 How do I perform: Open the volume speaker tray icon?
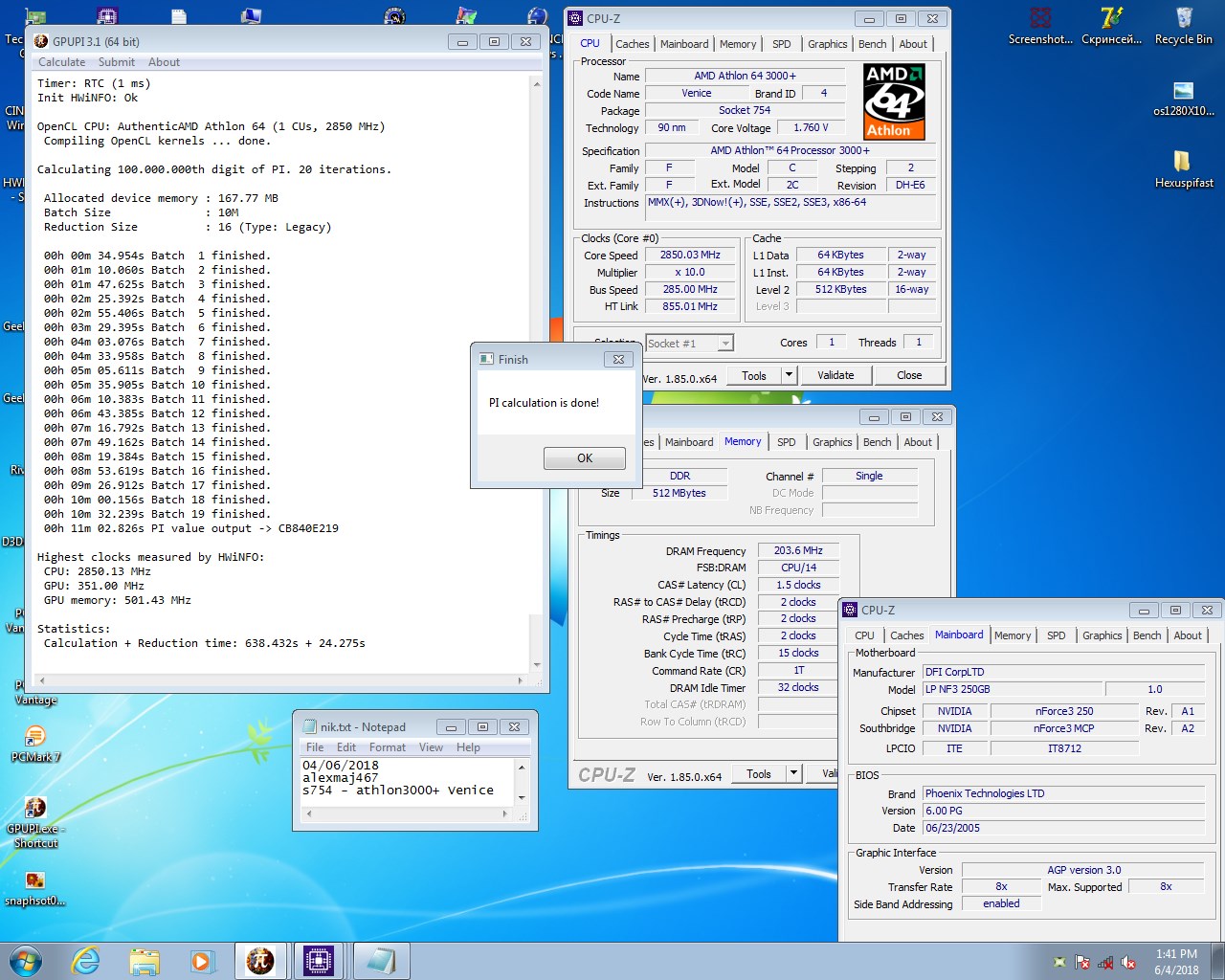pyautogui.click(x=1128, y=962)
